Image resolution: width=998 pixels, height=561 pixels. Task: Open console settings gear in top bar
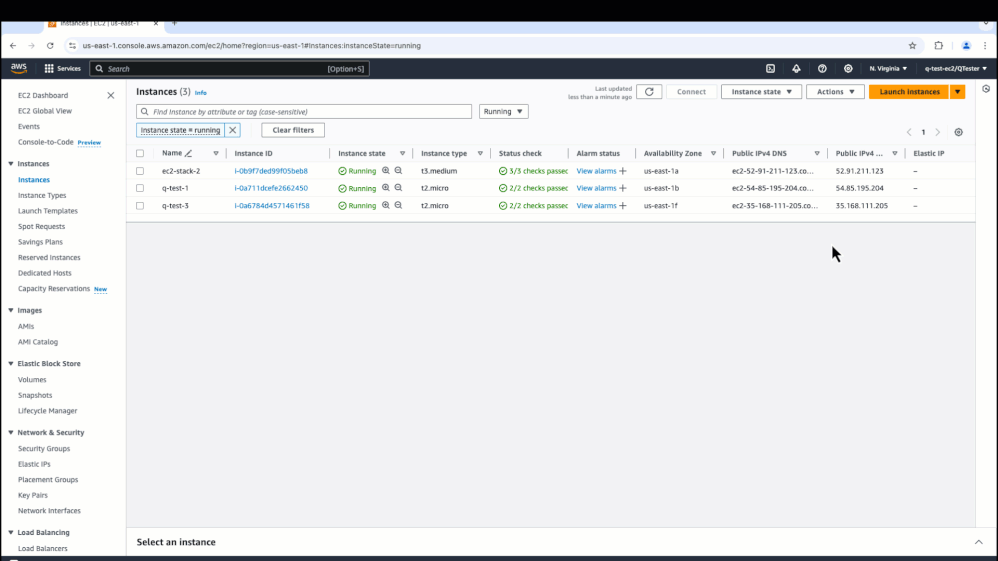(x=848, y=68)
